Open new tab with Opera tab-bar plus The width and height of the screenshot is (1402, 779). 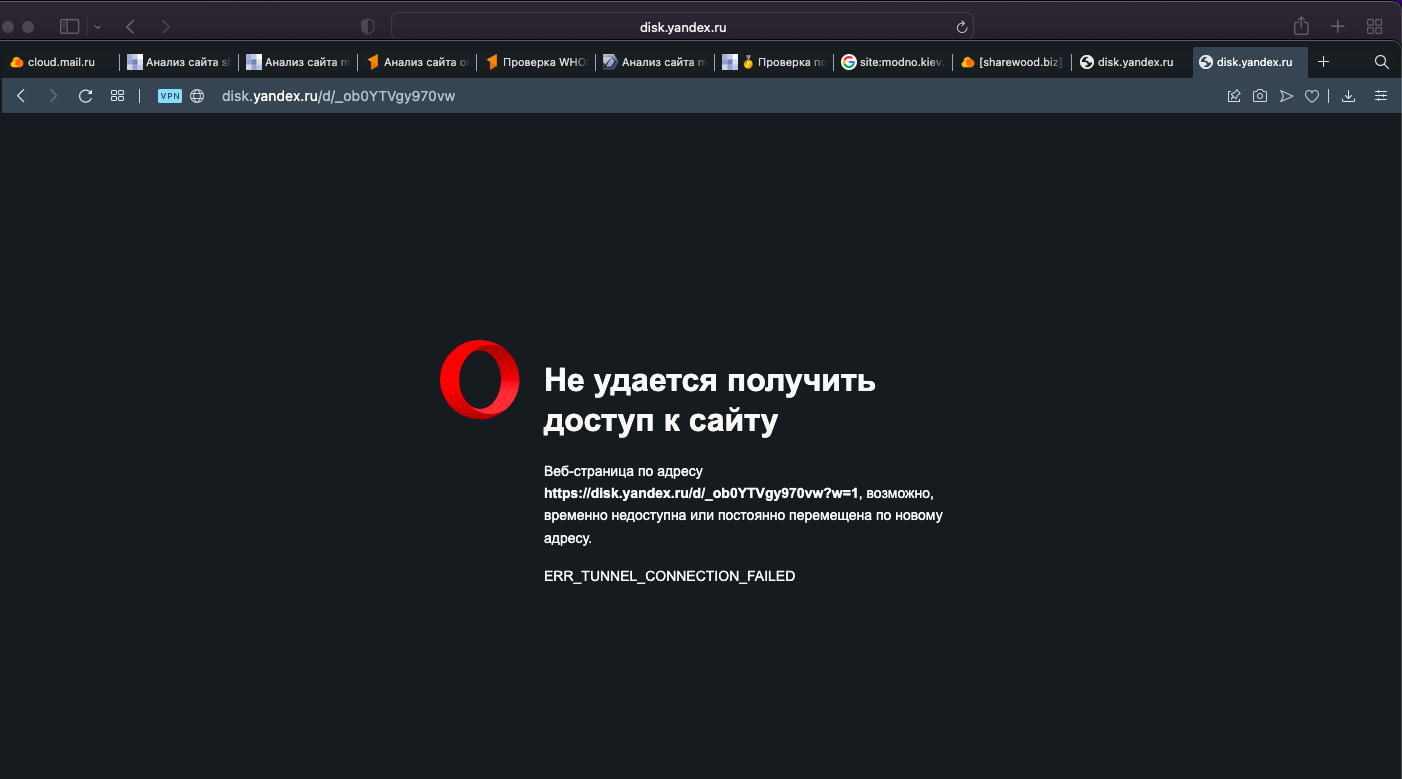[1323, 62]
